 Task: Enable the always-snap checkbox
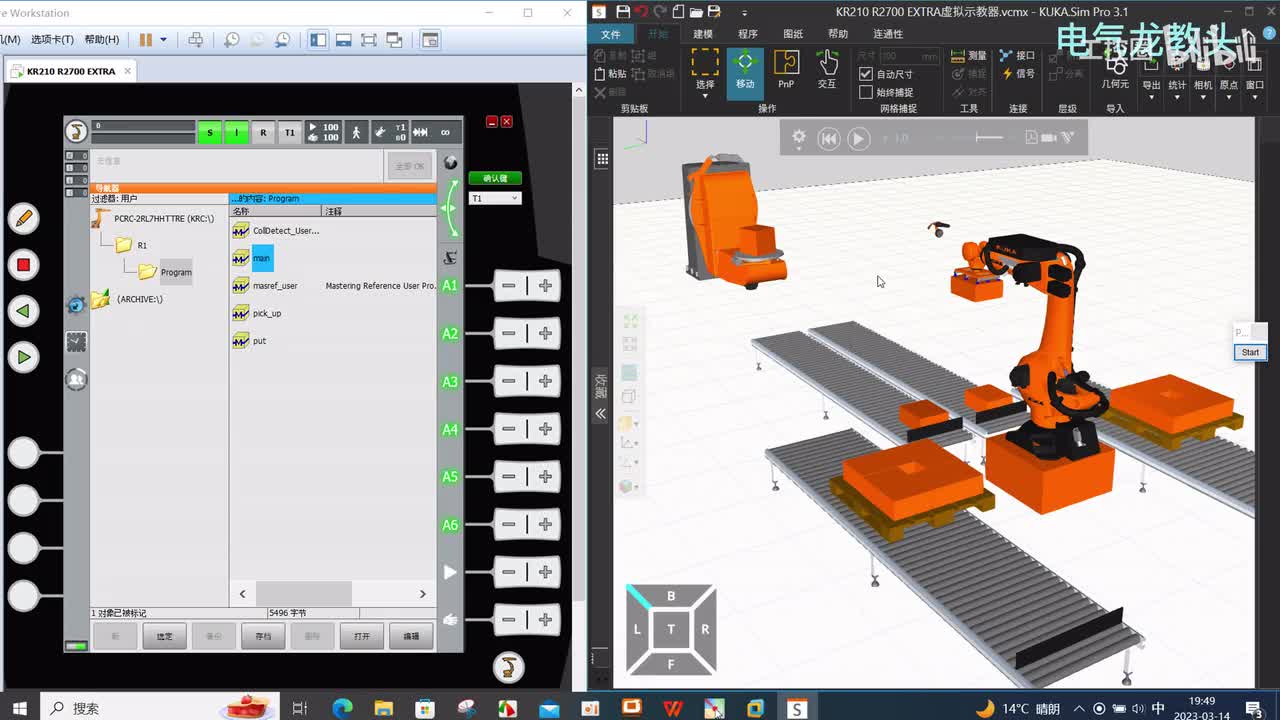point(866,92)
